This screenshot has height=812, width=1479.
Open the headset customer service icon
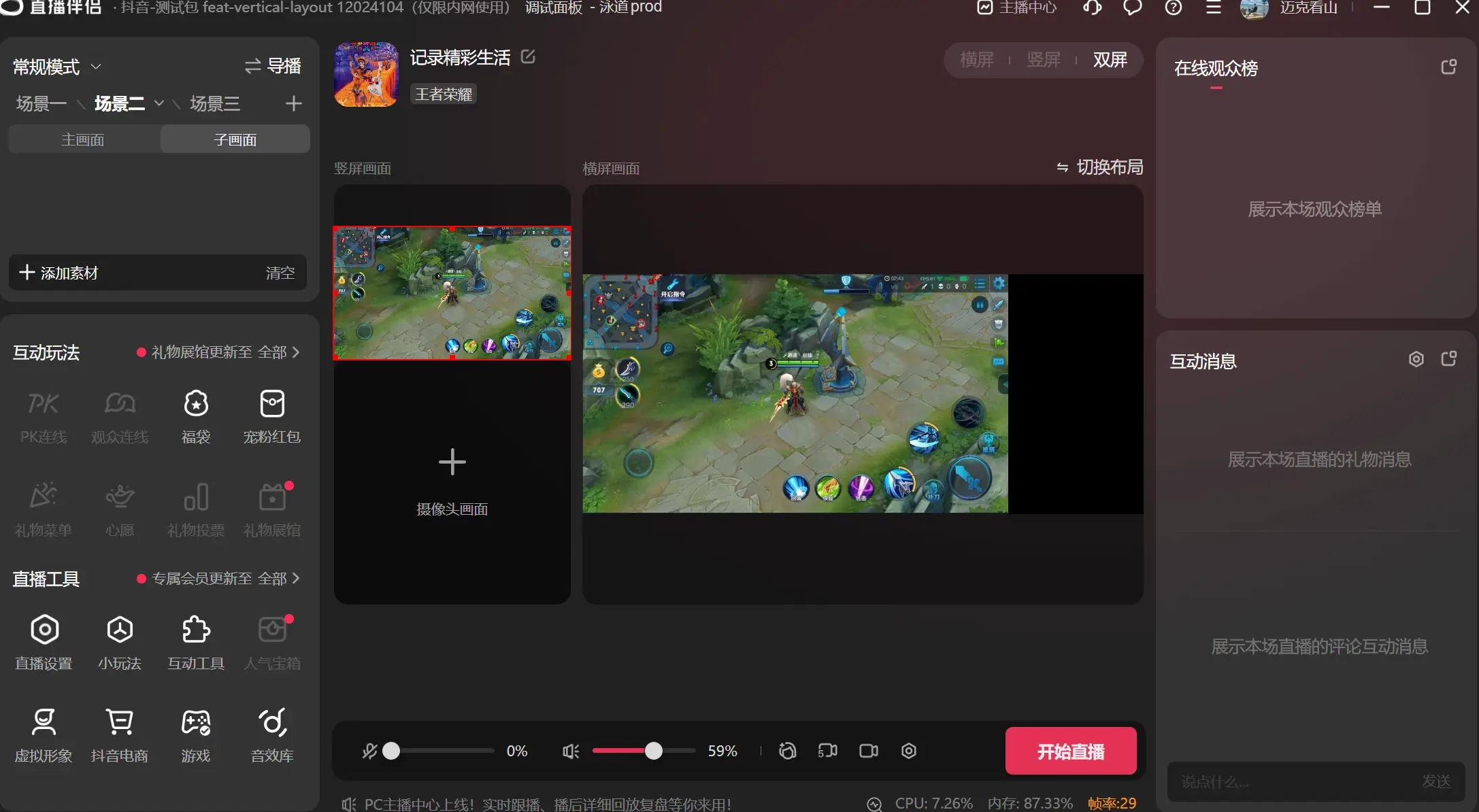(1093, 7)
